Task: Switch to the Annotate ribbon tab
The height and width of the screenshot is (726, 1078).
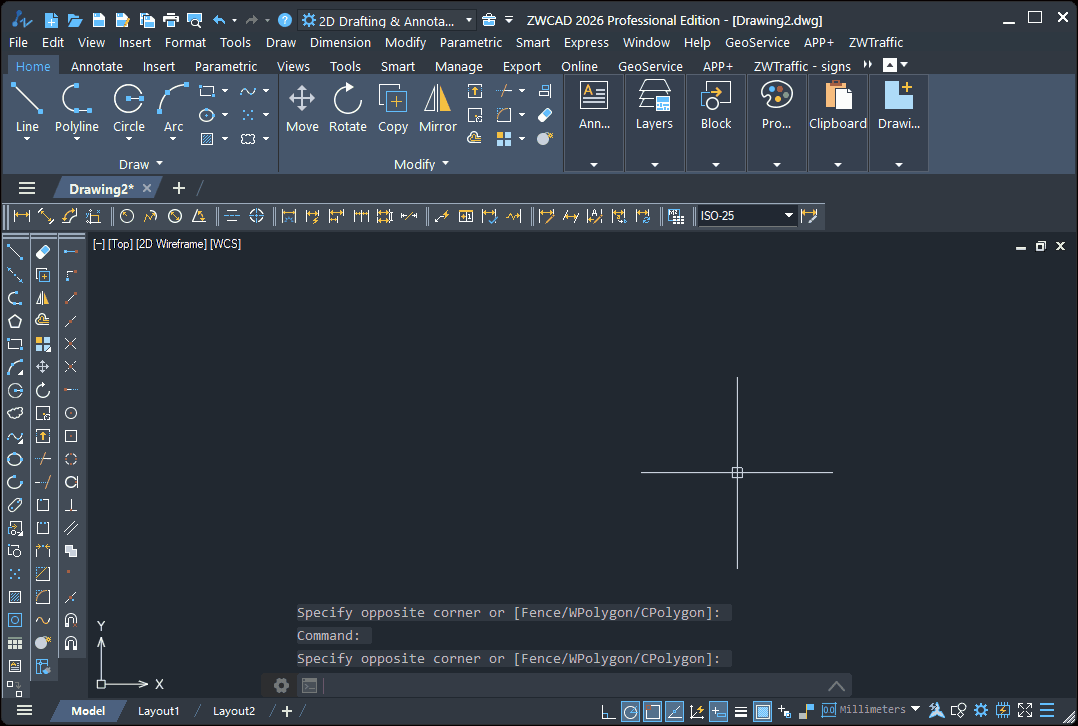Action: 97,67
